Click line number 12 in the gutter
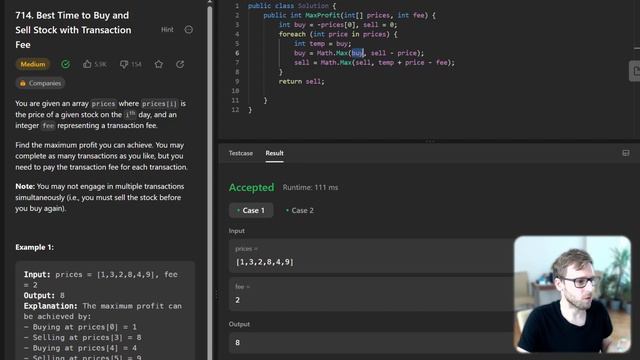Screen dimensions: 640x360 236,110
